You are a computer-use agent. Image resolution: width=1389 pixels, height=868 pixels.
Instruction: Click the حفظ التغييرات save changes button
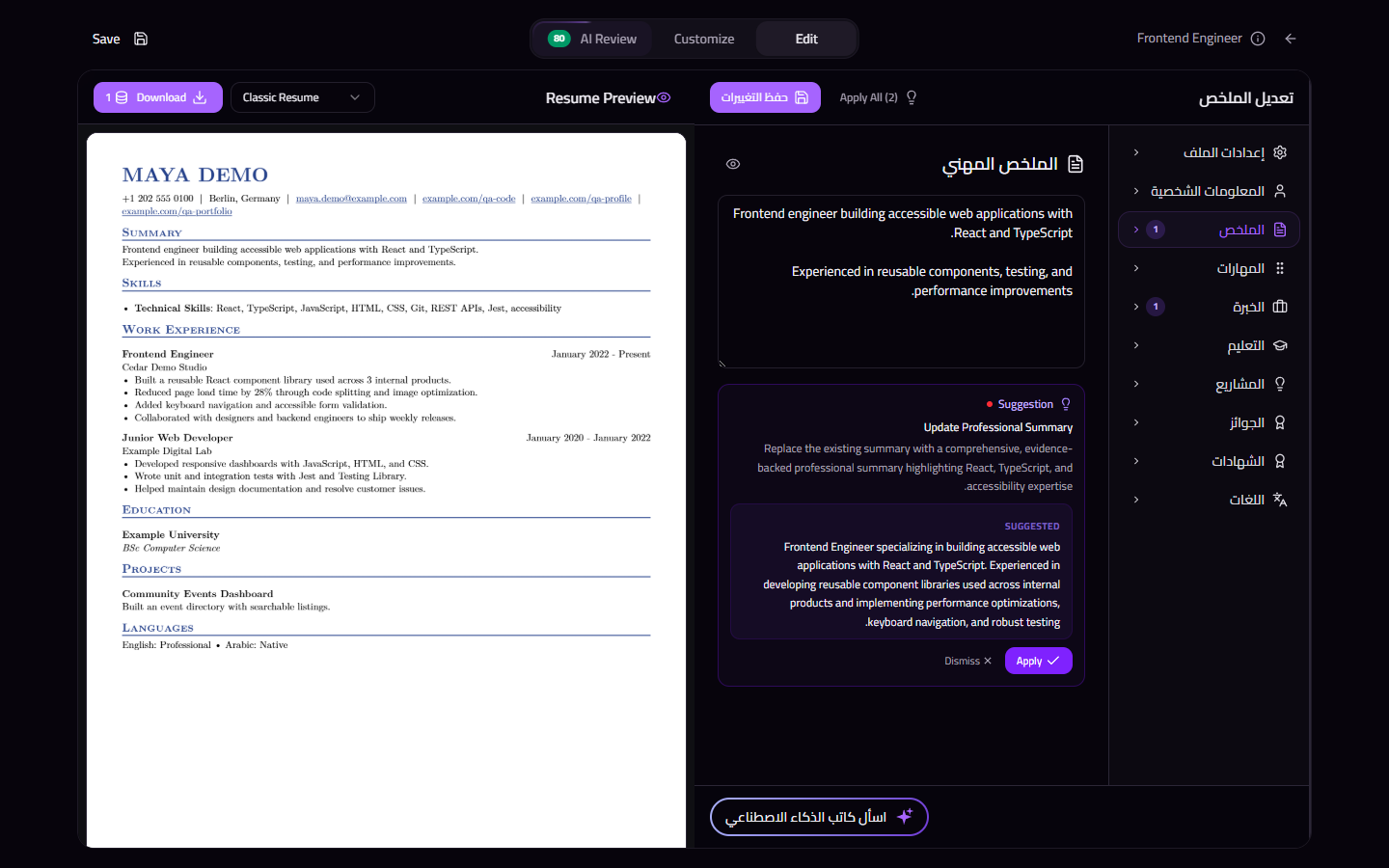coord(765,97)
